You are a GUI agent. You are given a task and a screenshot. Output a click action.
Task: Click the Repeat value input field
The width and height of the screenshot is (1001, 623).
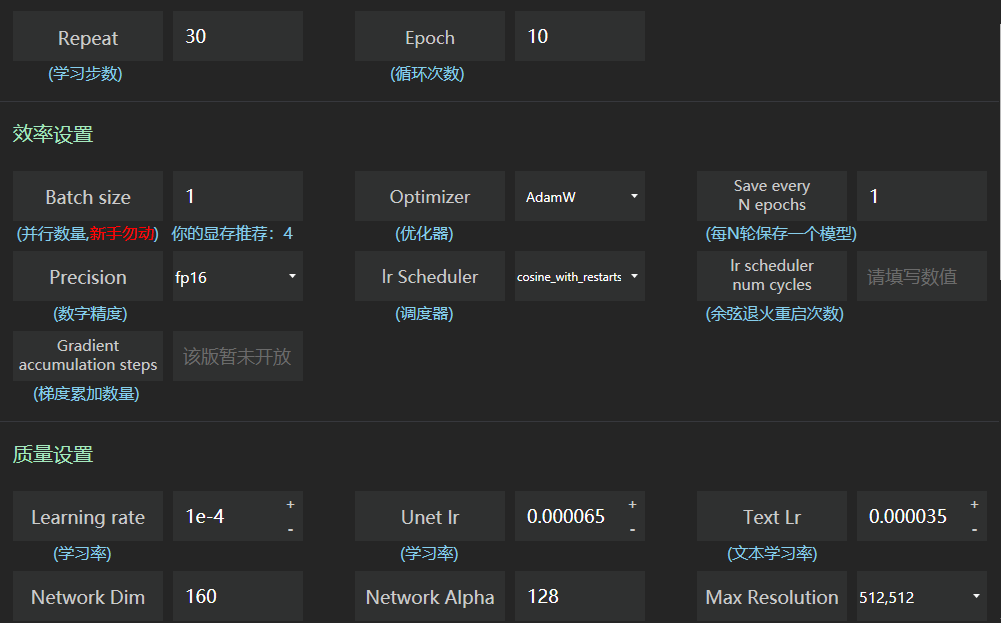point(237,37)
